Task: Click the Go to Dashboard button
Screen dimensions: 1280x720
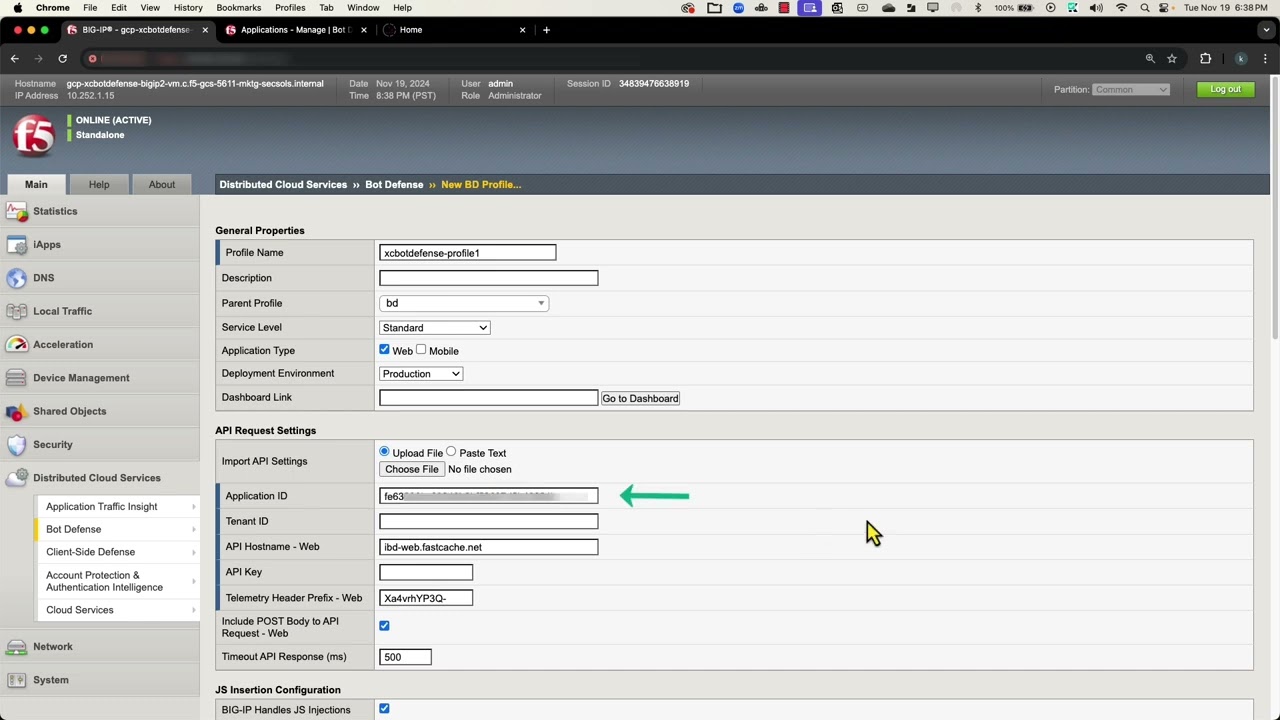Action: tap(640, 398)
